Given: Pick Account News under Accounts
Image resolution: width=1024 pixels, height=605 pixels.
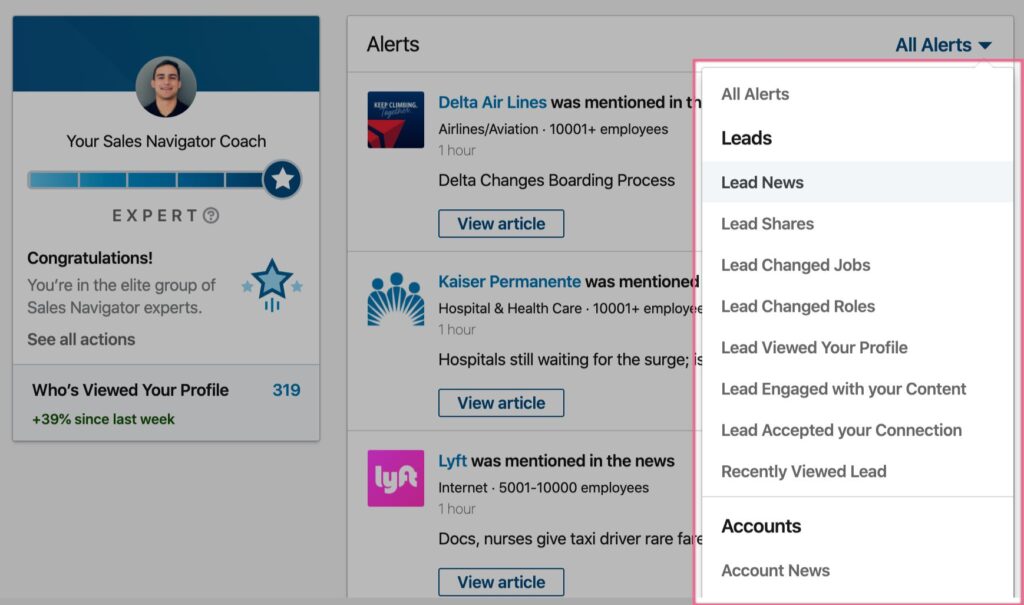Looking at the screenshot, I should coord(775,570).
